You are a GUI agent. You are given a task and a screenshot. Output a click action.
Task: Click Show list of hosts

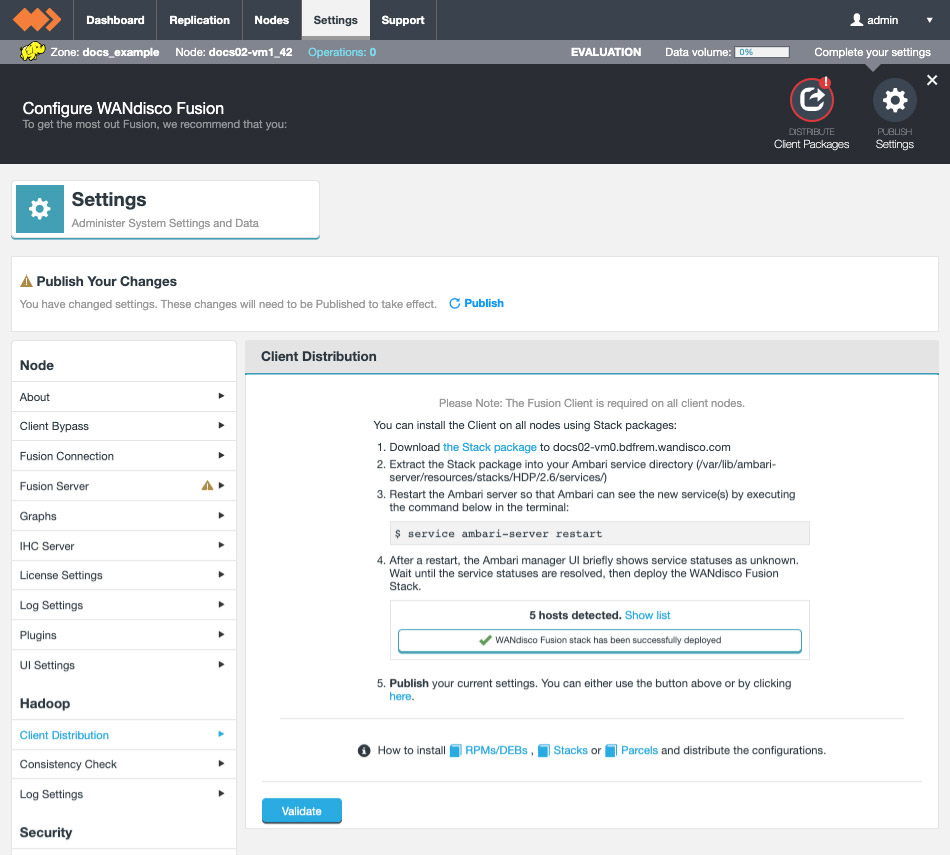[x=647, y=615]
